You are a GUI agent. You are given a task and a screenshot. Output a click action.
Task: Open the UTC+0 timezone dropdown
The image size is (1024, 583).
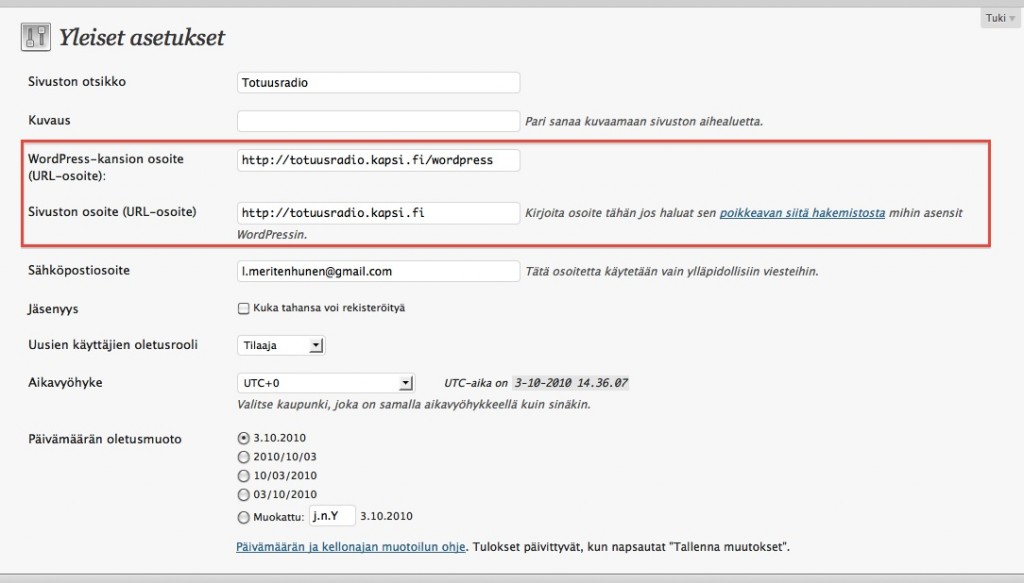[325, 383]
